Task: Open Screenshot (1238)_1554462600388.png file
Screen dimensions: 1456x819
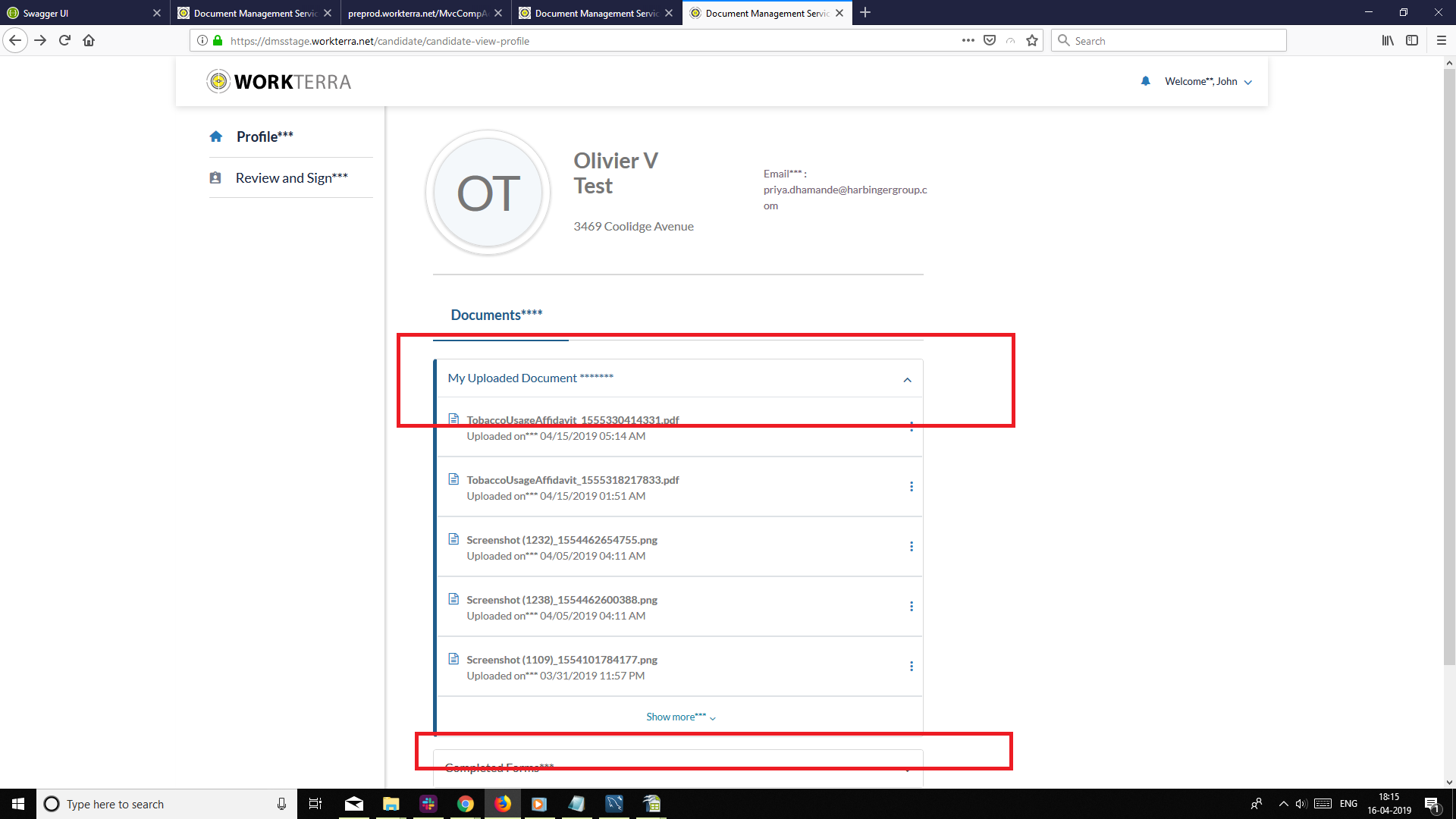Action: click(x=562, y=600)
